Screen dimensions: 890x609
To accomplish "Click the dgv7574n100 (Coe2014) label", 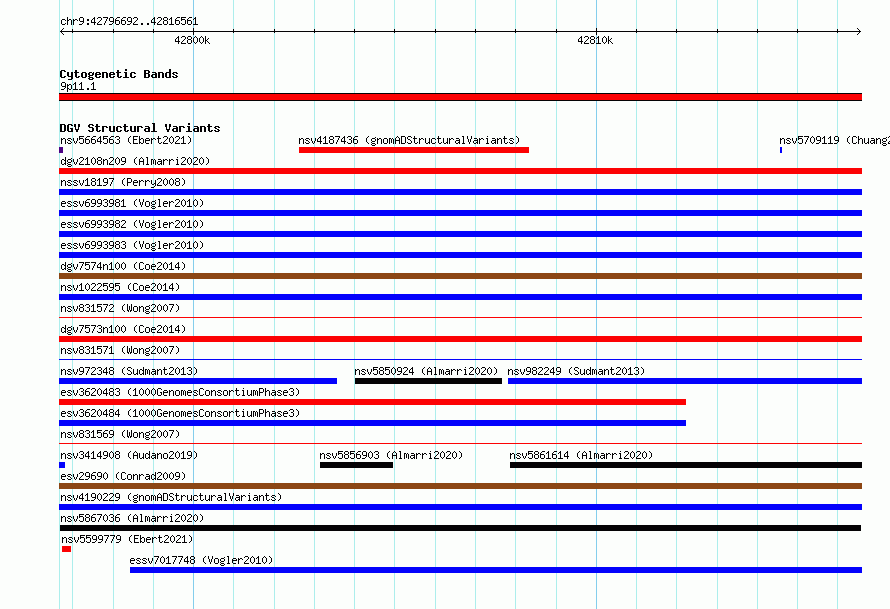I will (x=123, y=266).
